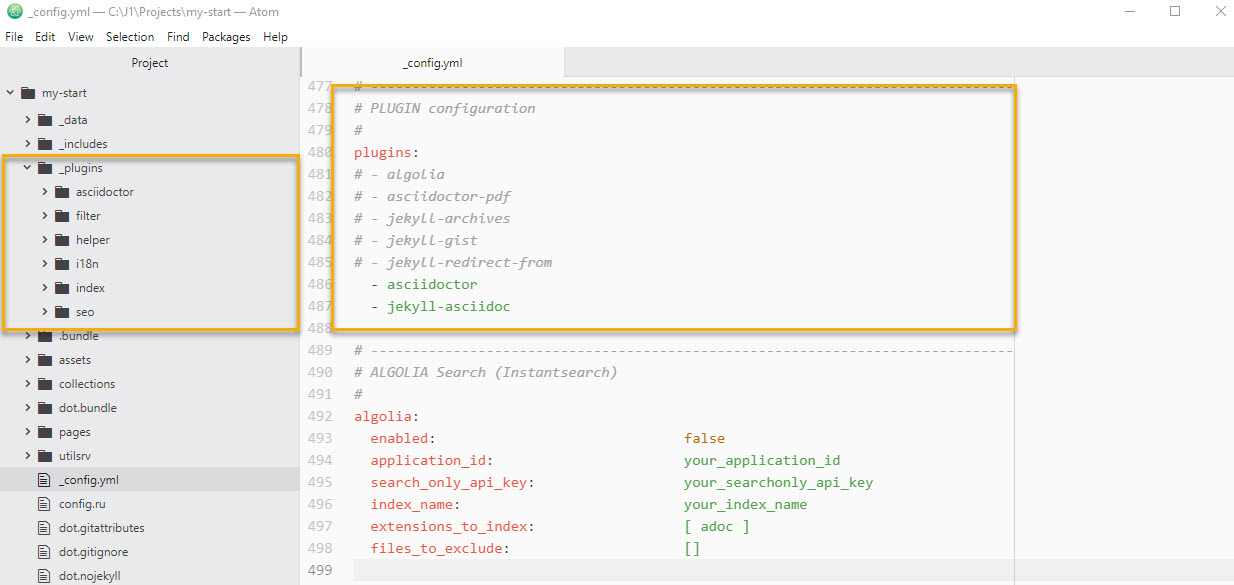Viewport: 1234px width, 585px height.
Task: Click the _config.yml file icon in tree
Action: coord(44,480)
